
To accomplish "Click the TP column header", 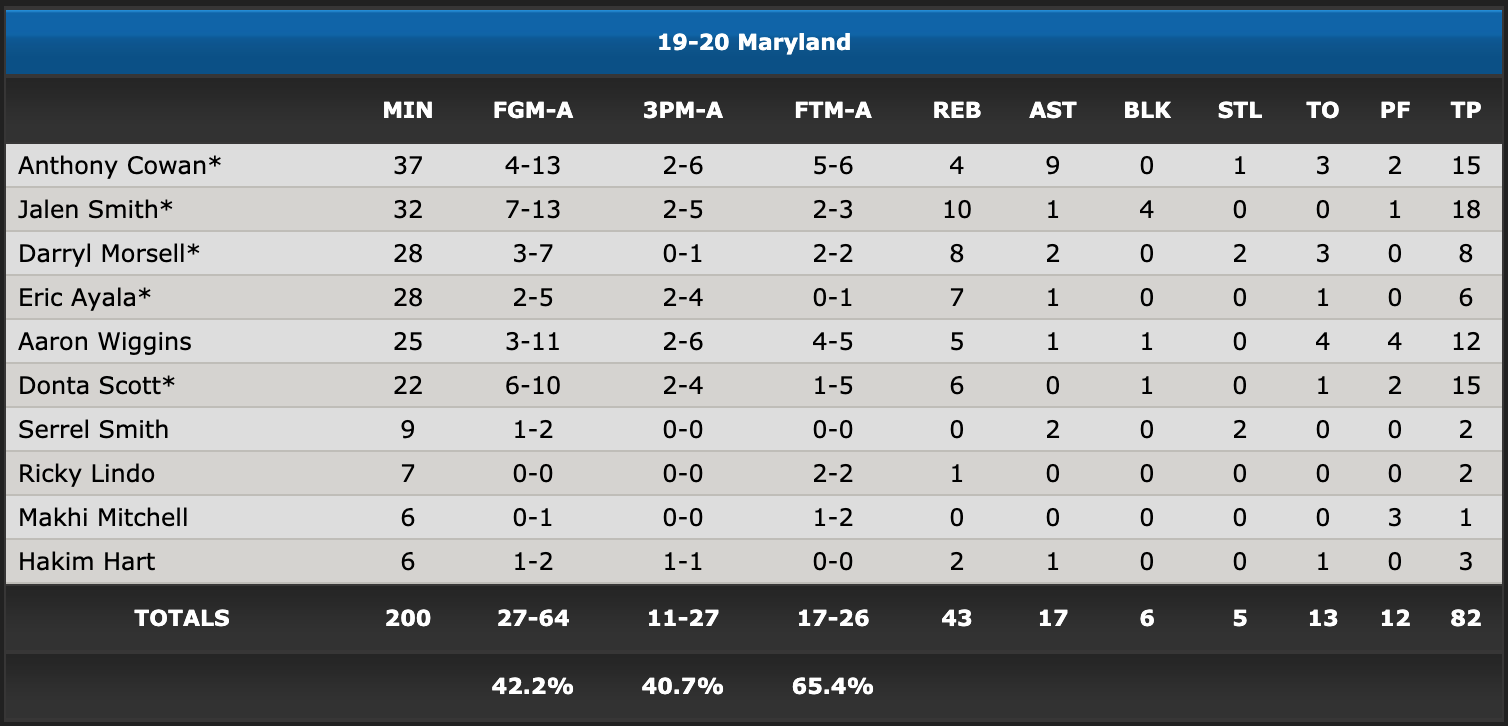I will point(1466,111).
